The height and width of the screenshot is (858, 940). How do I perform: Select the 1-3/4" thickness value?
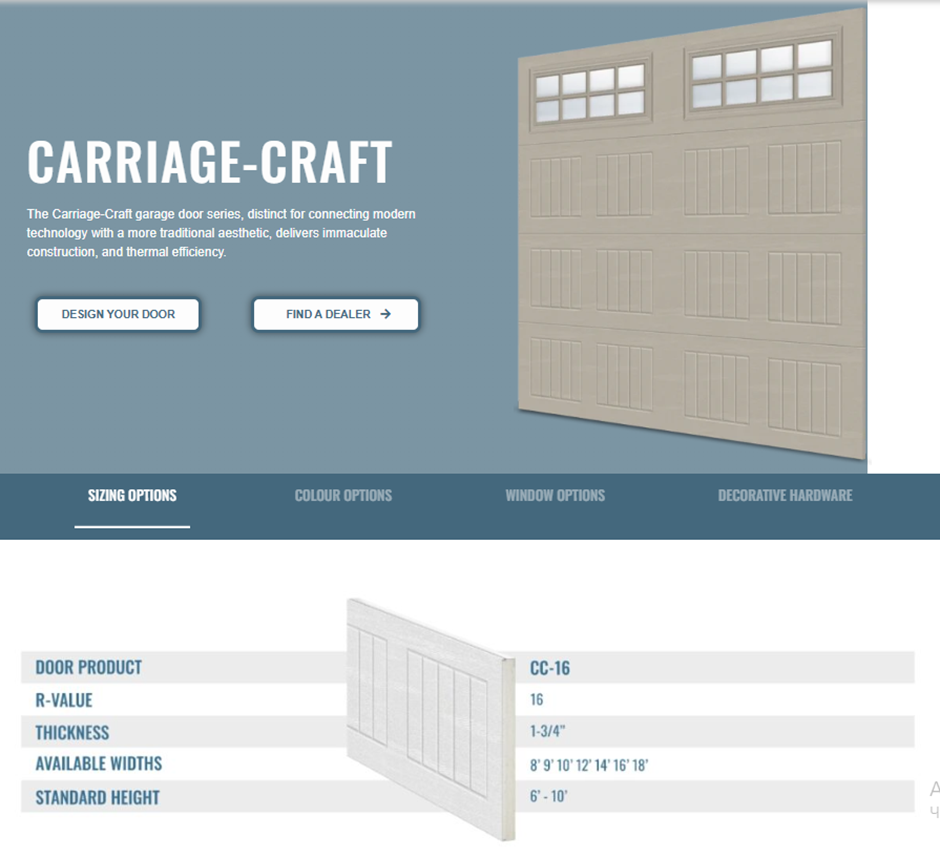[x=547, y=731]
